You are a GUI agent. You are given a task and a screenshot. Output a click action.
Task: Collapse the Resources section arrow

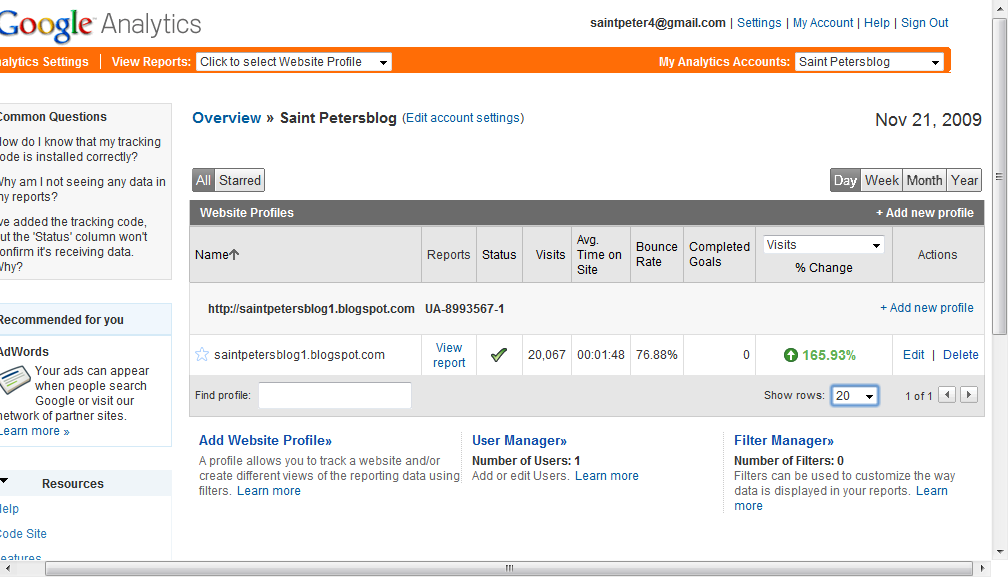(x=4, y=481)
